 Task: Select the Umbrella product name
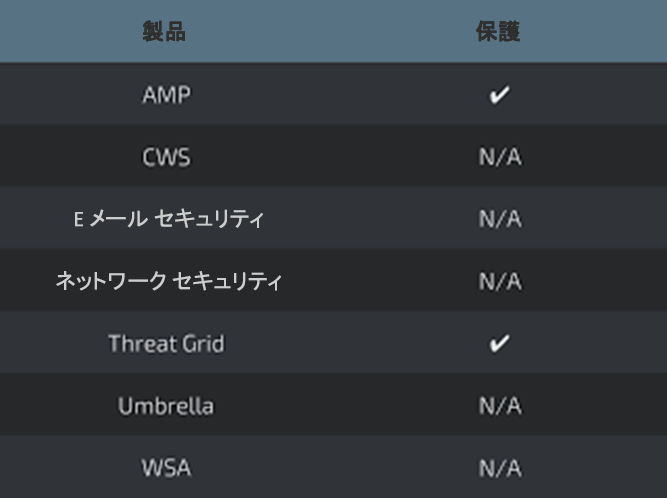point(166,406)
